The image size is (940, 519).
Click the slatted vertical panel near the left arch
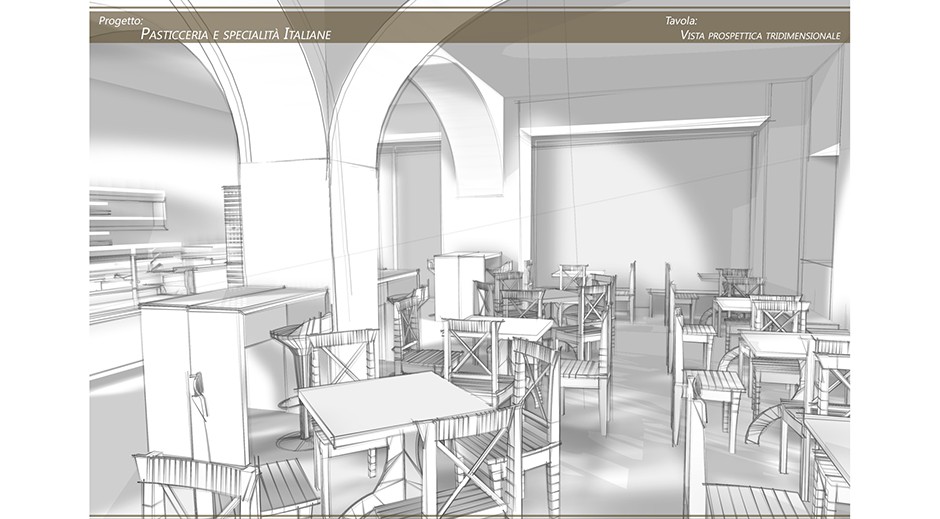233,235
